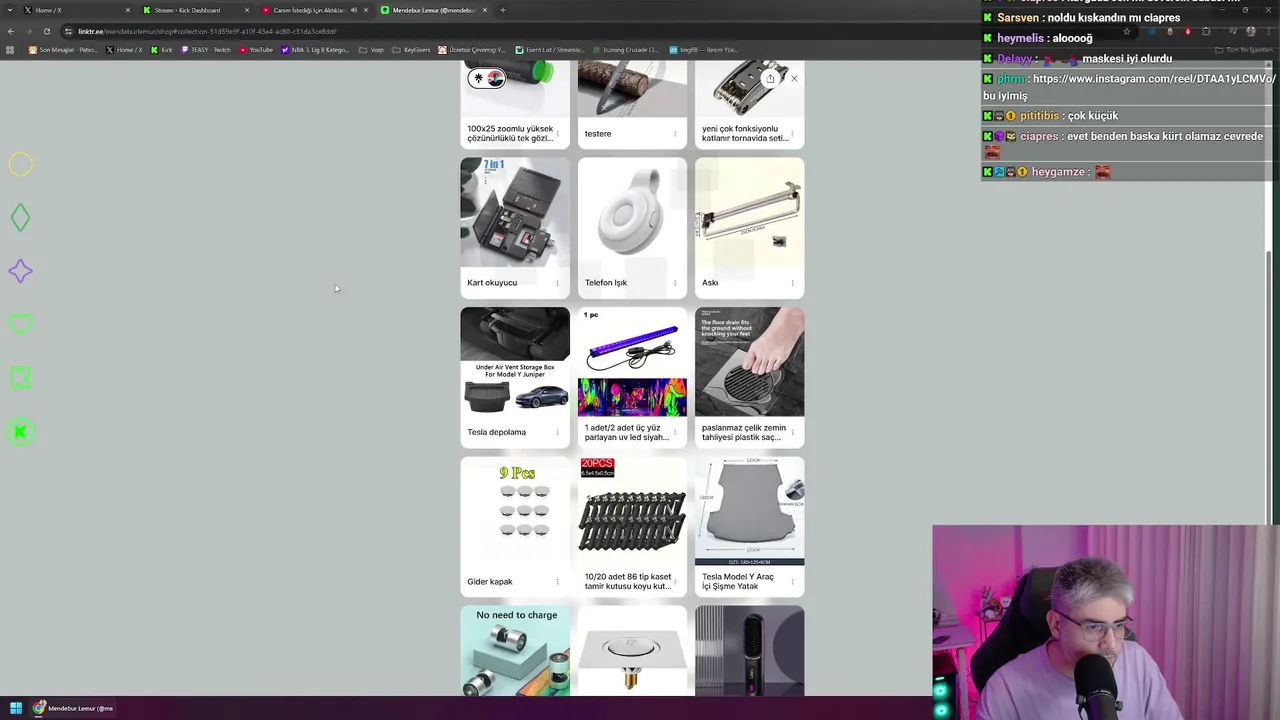The height and width of the screenshot is (720, 1280).
Task: Open the floor drain product image
Action: [x=750, y=362]
